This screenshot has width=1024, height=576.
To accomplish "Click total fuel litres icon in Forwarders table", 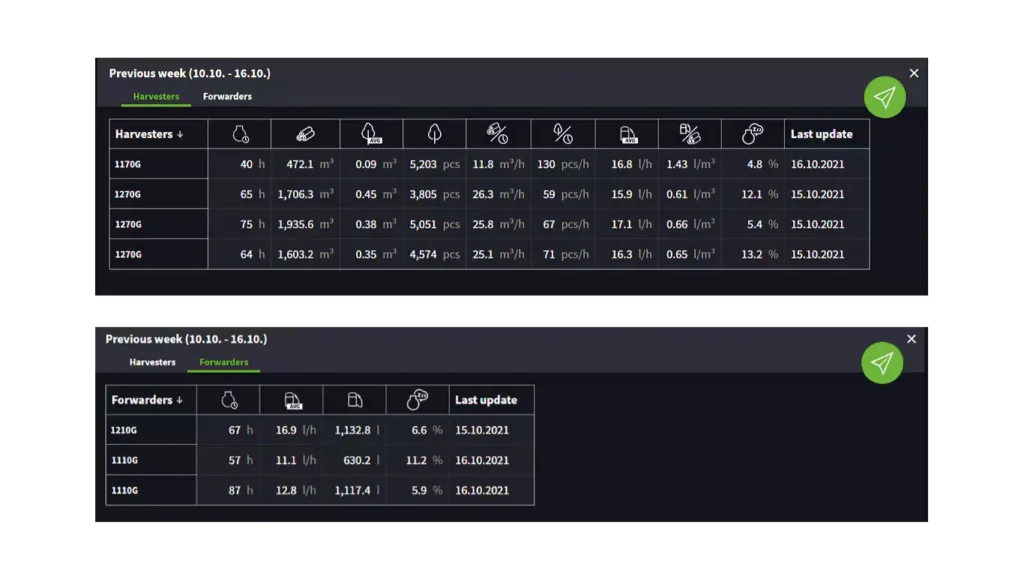I will [x=355, y=400].
